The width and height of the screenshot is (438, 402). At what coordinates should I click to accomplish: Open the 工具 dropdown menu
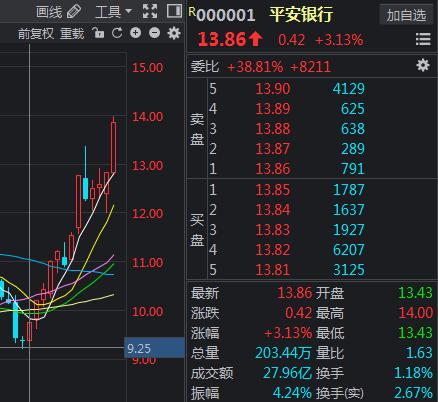click(113, 12)
